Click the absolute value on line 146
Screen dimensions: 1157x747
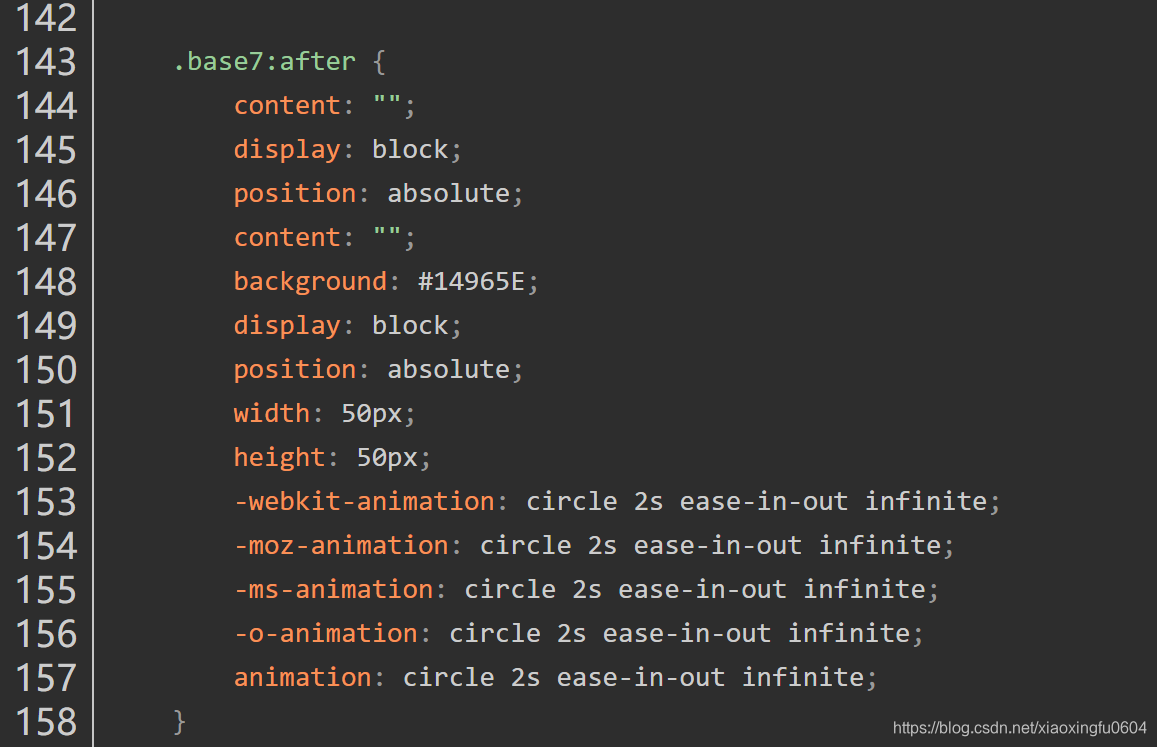(449, 193)
